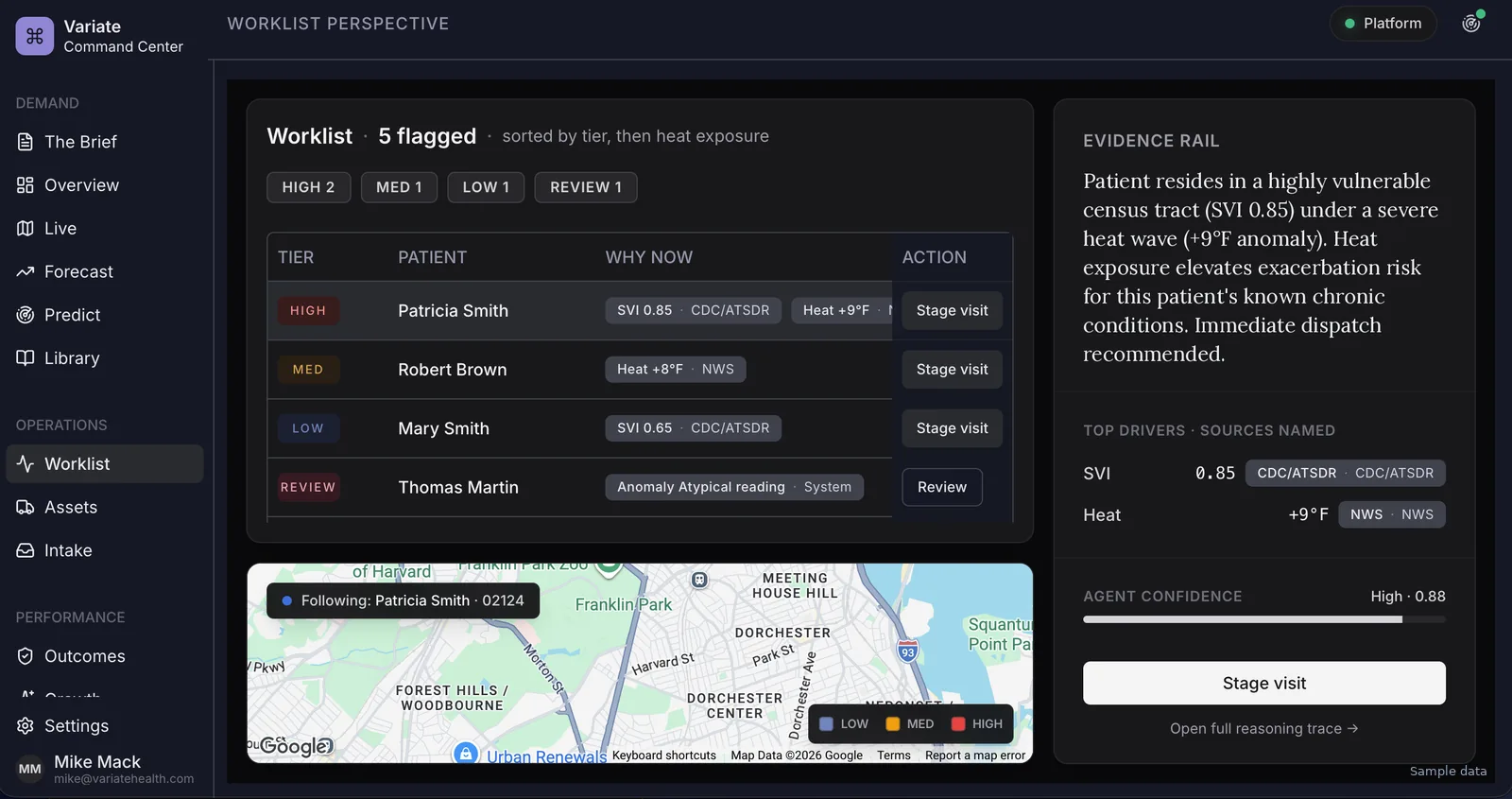This screenshot has height=799, width=1512.
Task: Click the Variate Command Center logo icon
Action: pos(35,36)
